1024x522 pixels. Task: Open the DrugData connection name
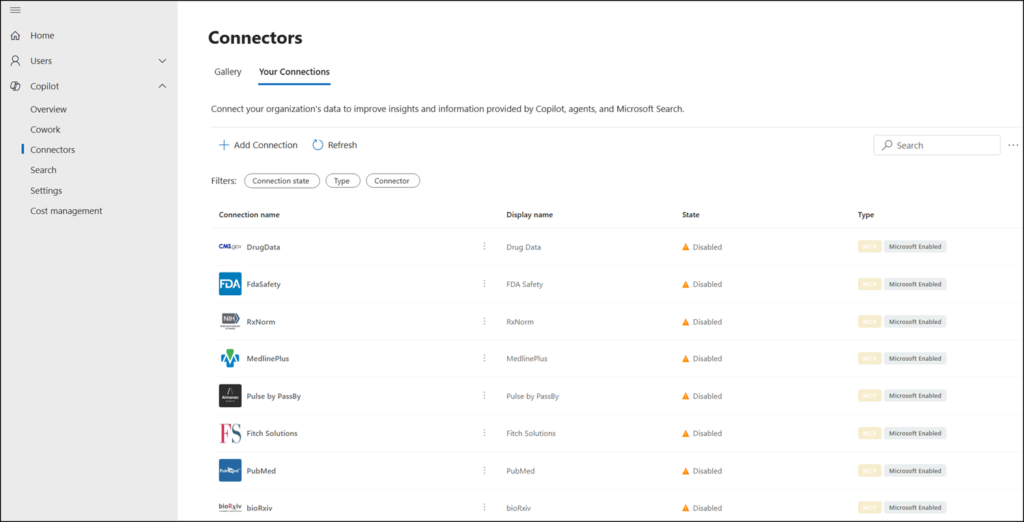[x=263, y=247]
